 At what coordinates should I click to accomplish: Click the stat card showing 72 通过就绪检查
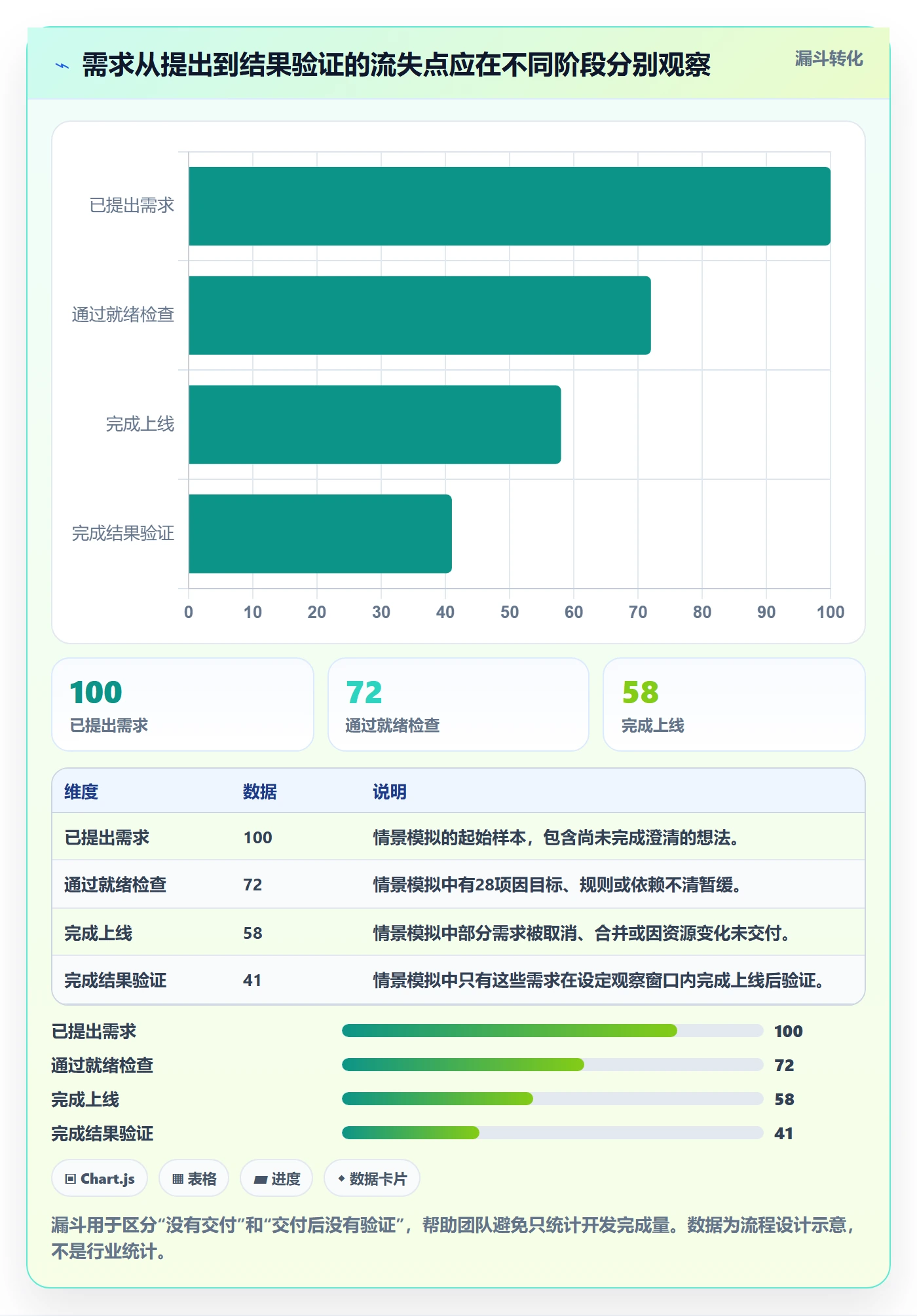pyautogui.click(x=458, y=704)
